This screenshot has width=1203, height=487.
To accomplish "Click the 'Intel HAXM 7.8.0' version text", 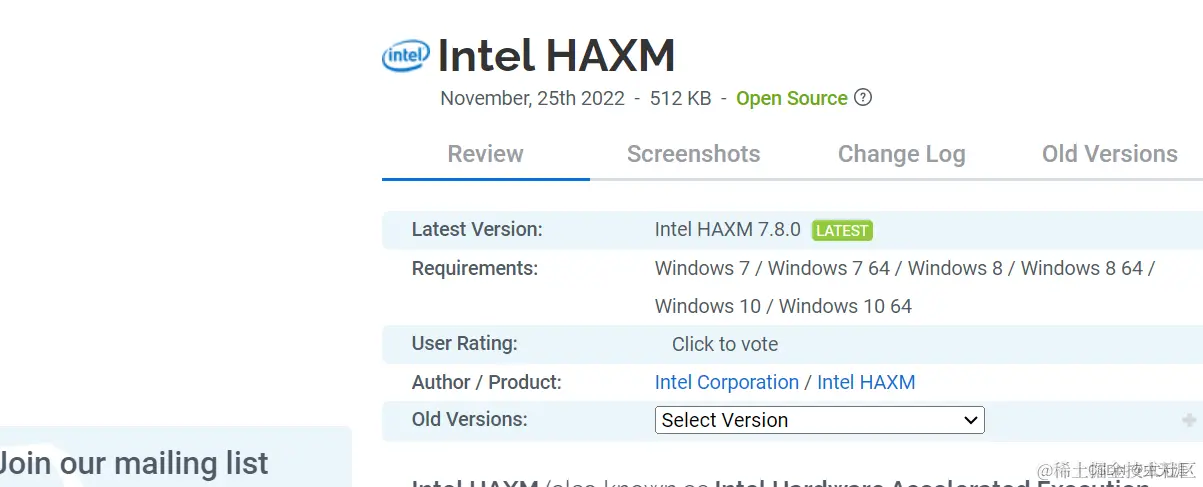I will (728, 229).
